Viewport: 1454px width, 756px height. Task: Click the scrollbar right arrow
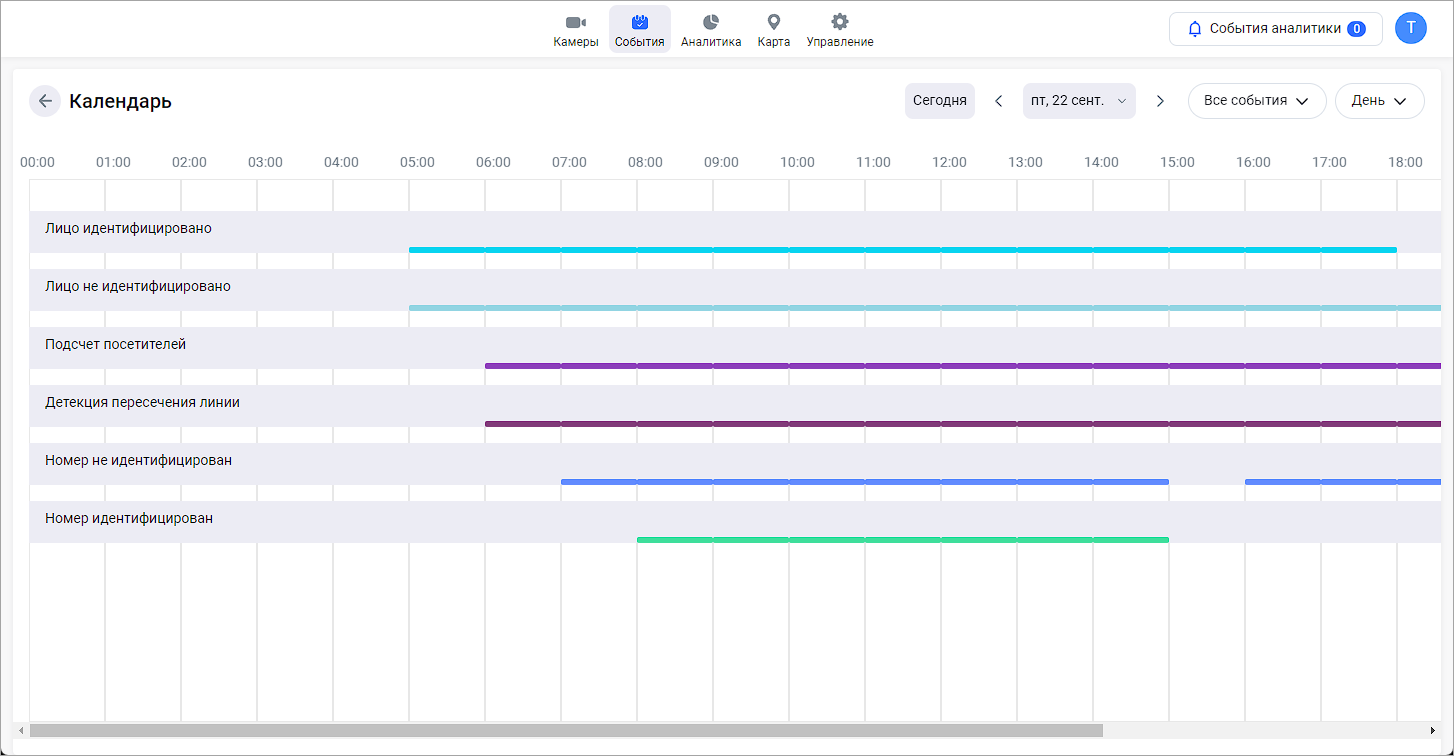(1432, 730)
